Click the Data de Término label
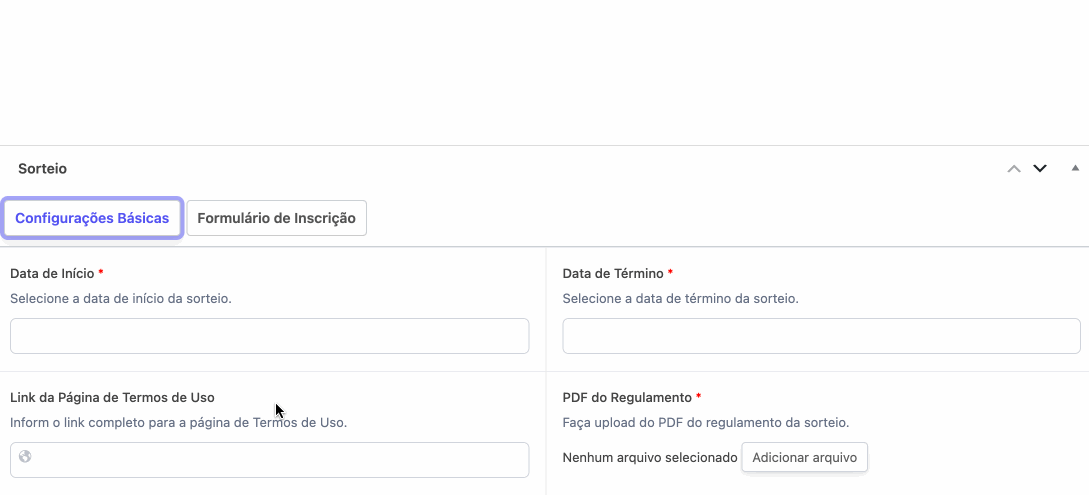The image size is (1089, 495). point(613,273)
